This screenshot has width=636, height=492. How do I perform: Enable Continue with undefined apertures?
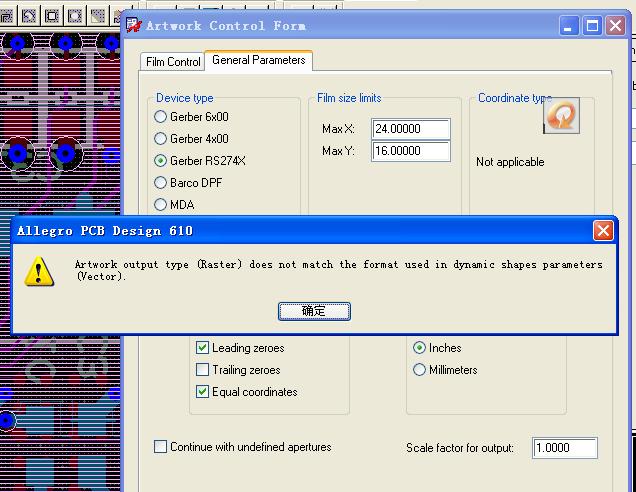click(160, 447)
